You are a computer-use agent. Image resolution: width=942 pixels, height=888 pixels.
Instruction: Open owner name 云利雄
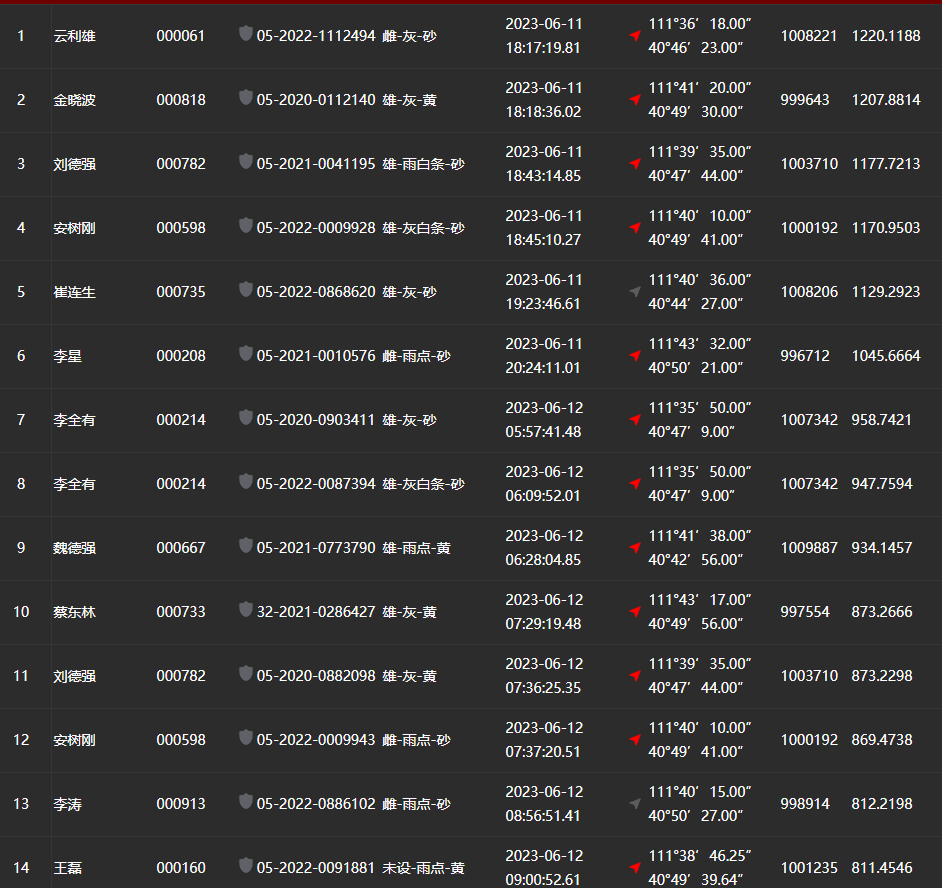(x=75, y=36)
